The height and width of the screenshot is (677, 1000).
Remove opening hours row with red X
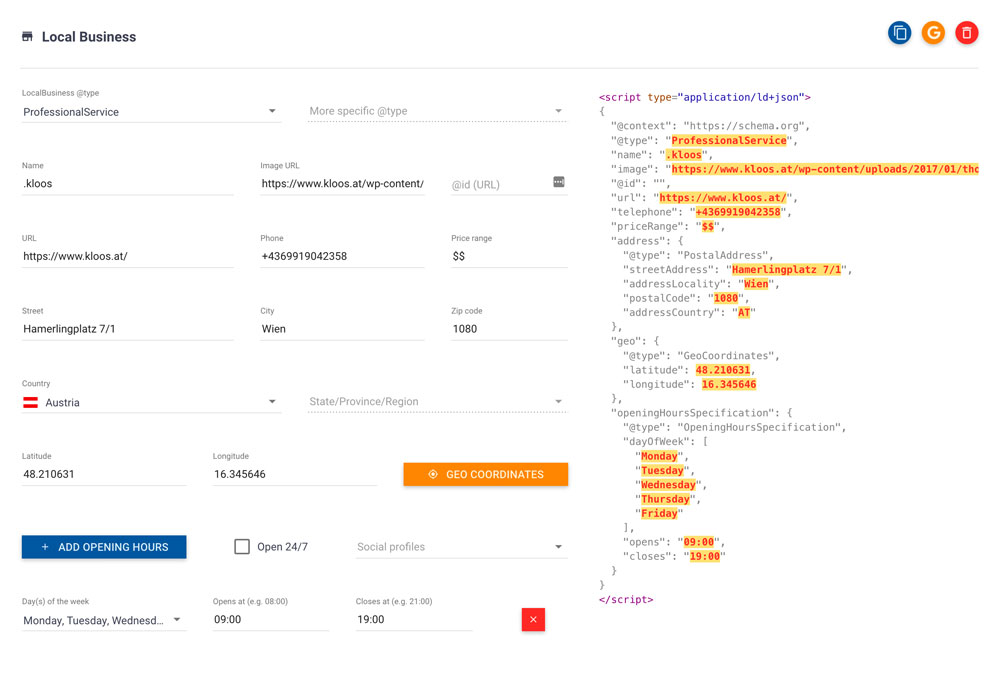533,619
